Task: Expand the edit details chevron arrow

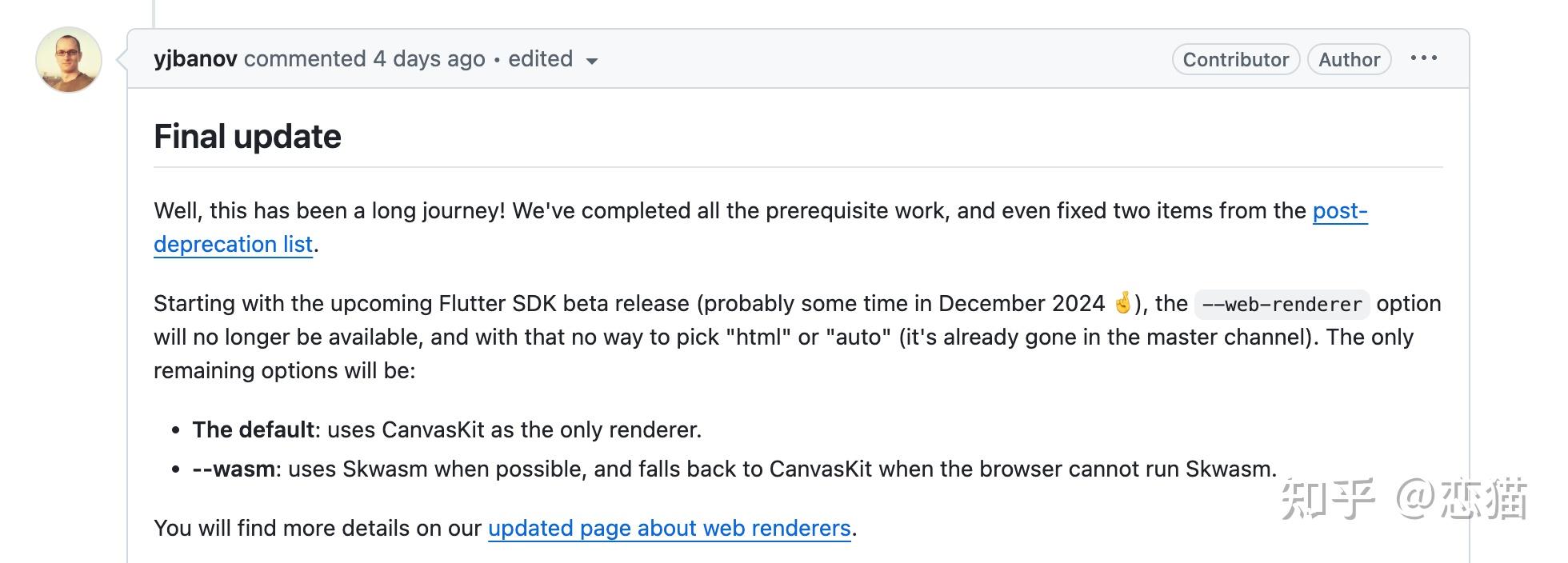Action: [x=591, y=61]
